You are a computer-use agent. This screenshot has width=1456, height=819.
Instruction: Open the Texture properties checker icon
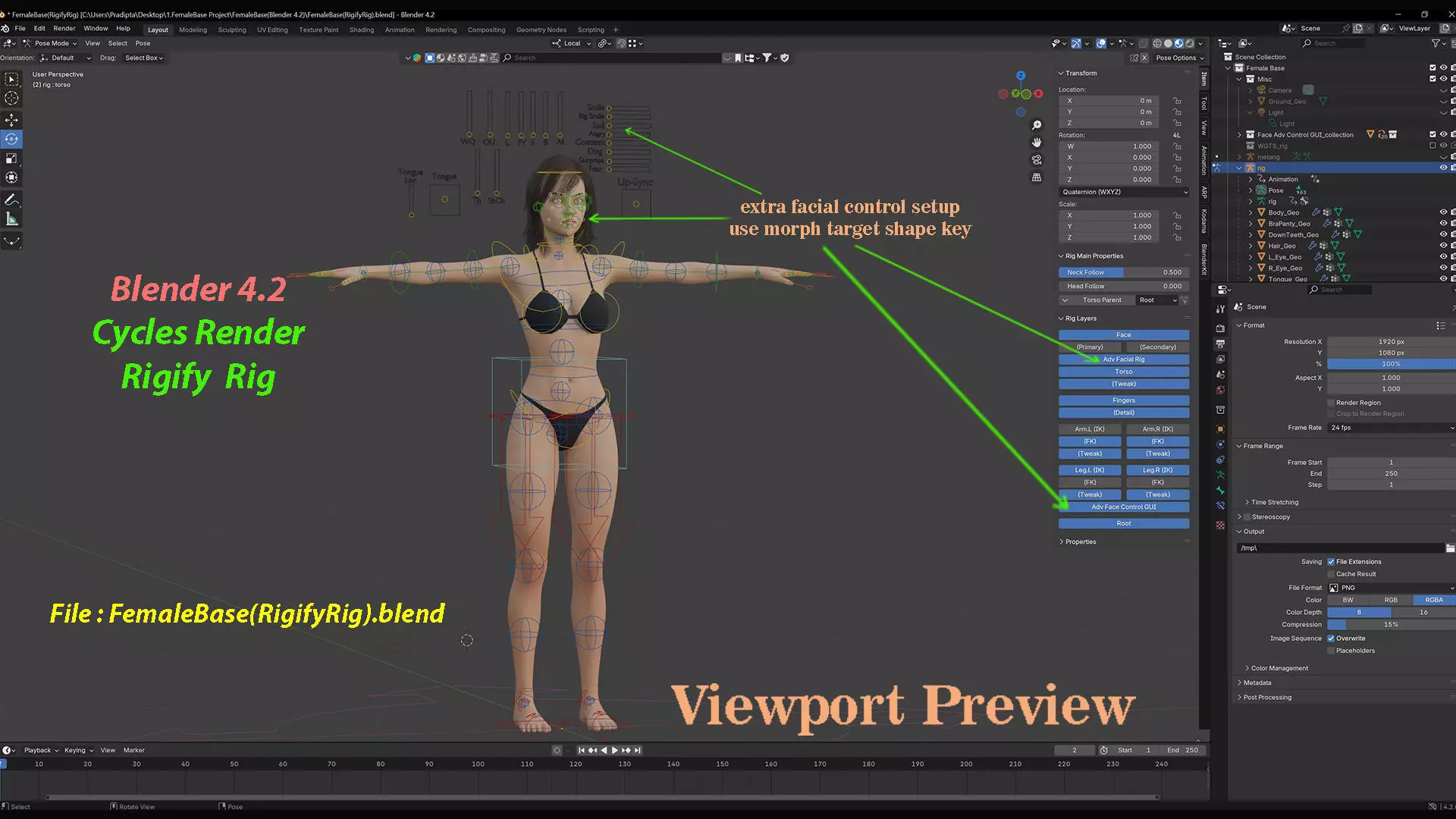point(1220,525)
